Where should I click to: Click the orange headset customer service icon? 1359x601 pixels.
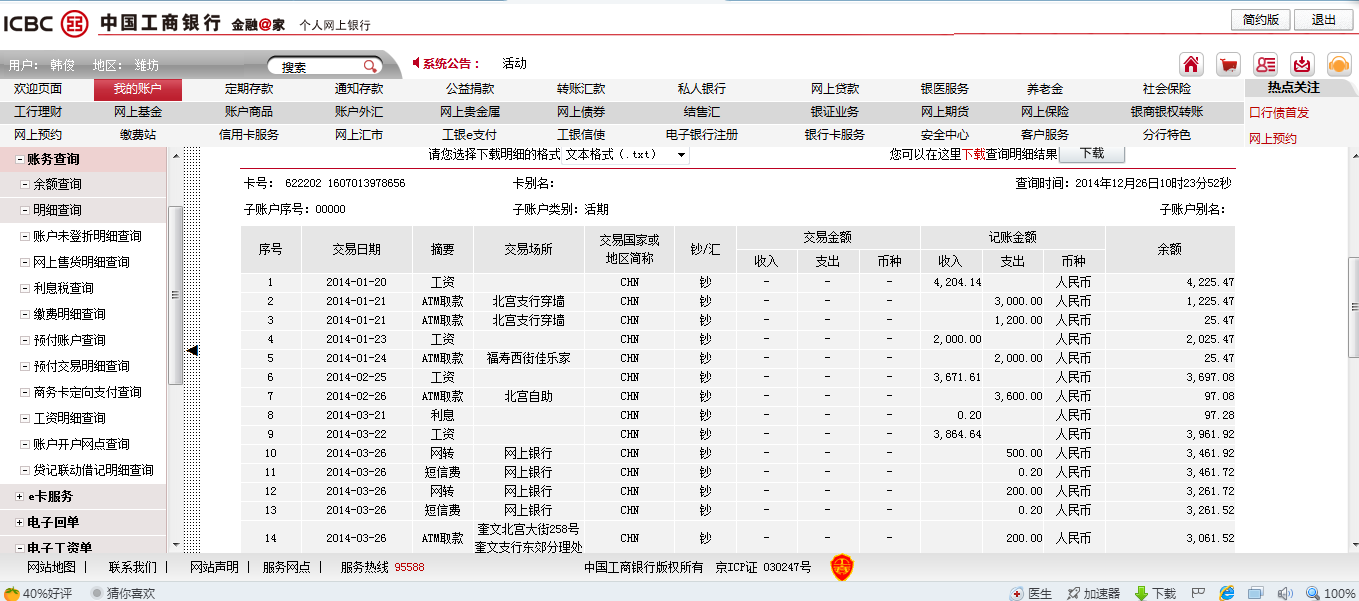[1339, 64]
